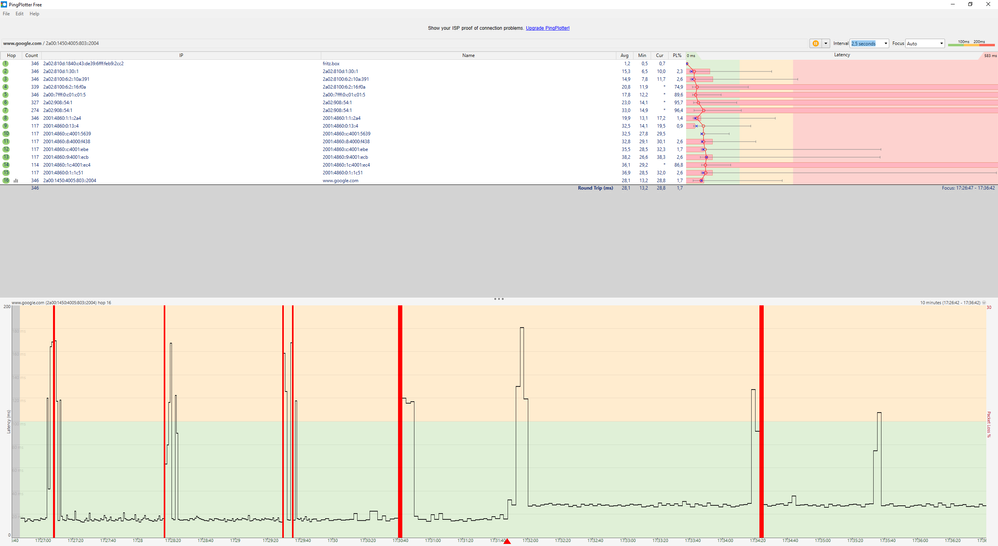Image resolution: width=998 pixels, height=546 pixels.
Task: Select hop 6 green number icon
Action: point(6,102)
